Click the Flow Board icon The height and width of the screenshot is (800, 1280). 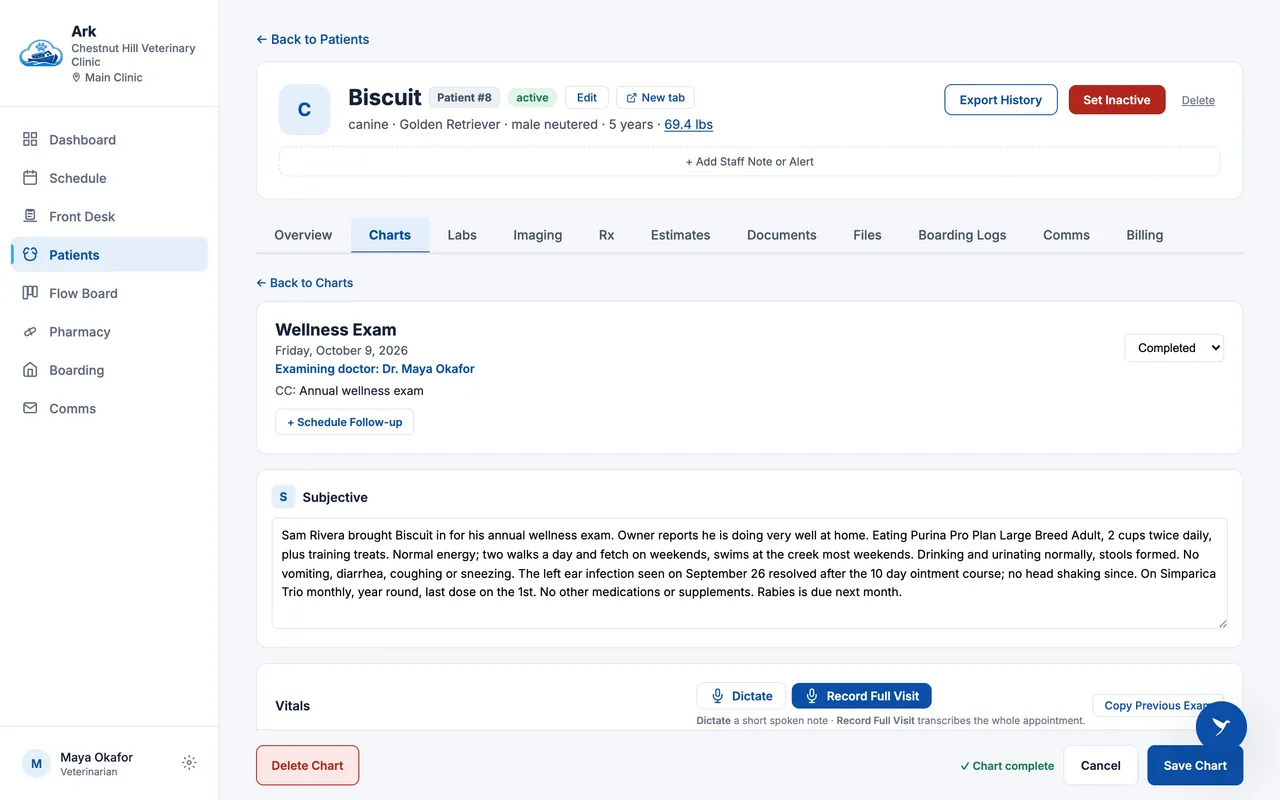[x=30, y=293]
